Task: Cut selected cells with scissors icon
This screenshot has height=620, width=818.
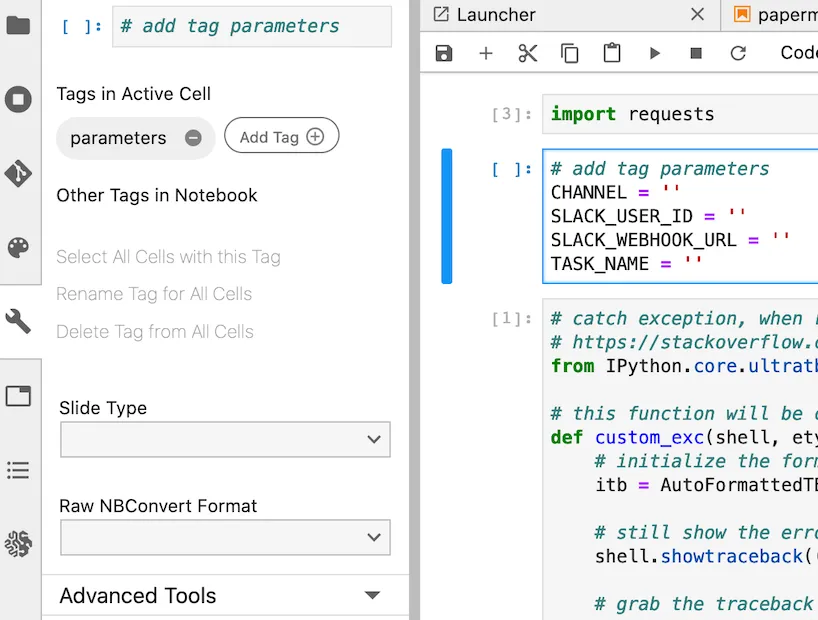Action: coord(527,53)
